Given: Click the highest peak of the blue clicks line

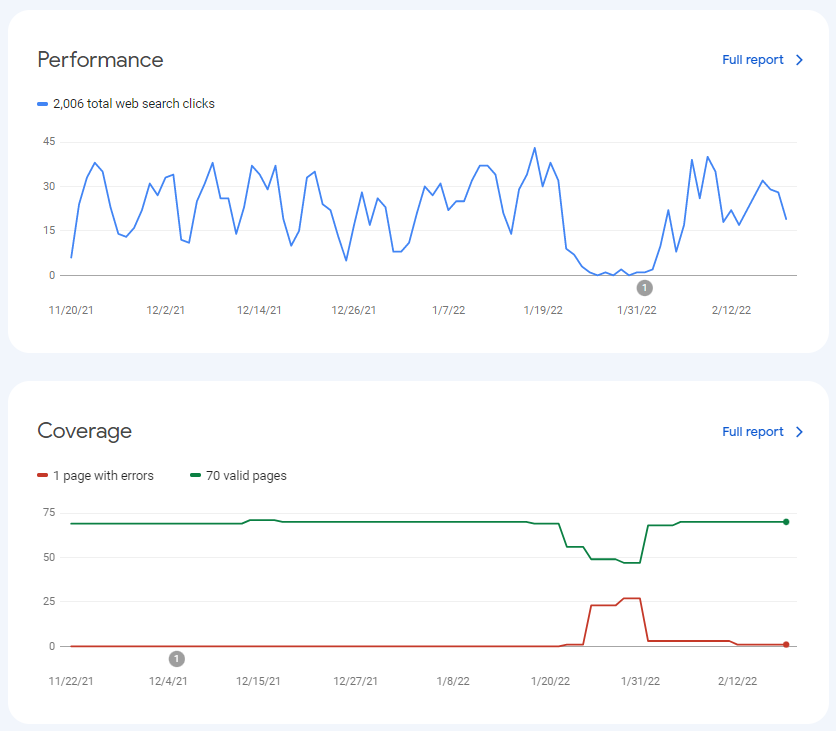Looking at the screenshot, I should [x=535, y=148].
